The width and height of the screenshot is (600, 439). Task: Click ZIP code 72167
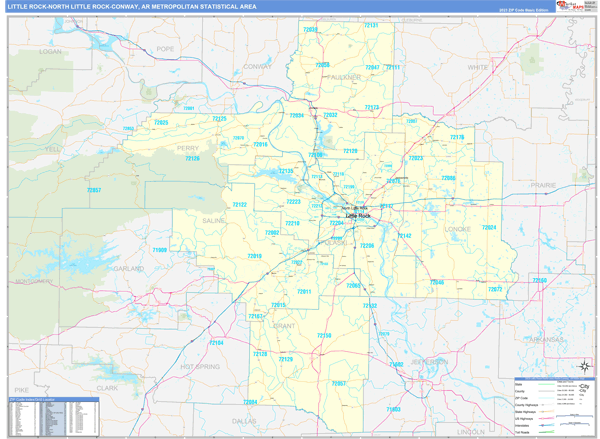(x=255, y=316)
